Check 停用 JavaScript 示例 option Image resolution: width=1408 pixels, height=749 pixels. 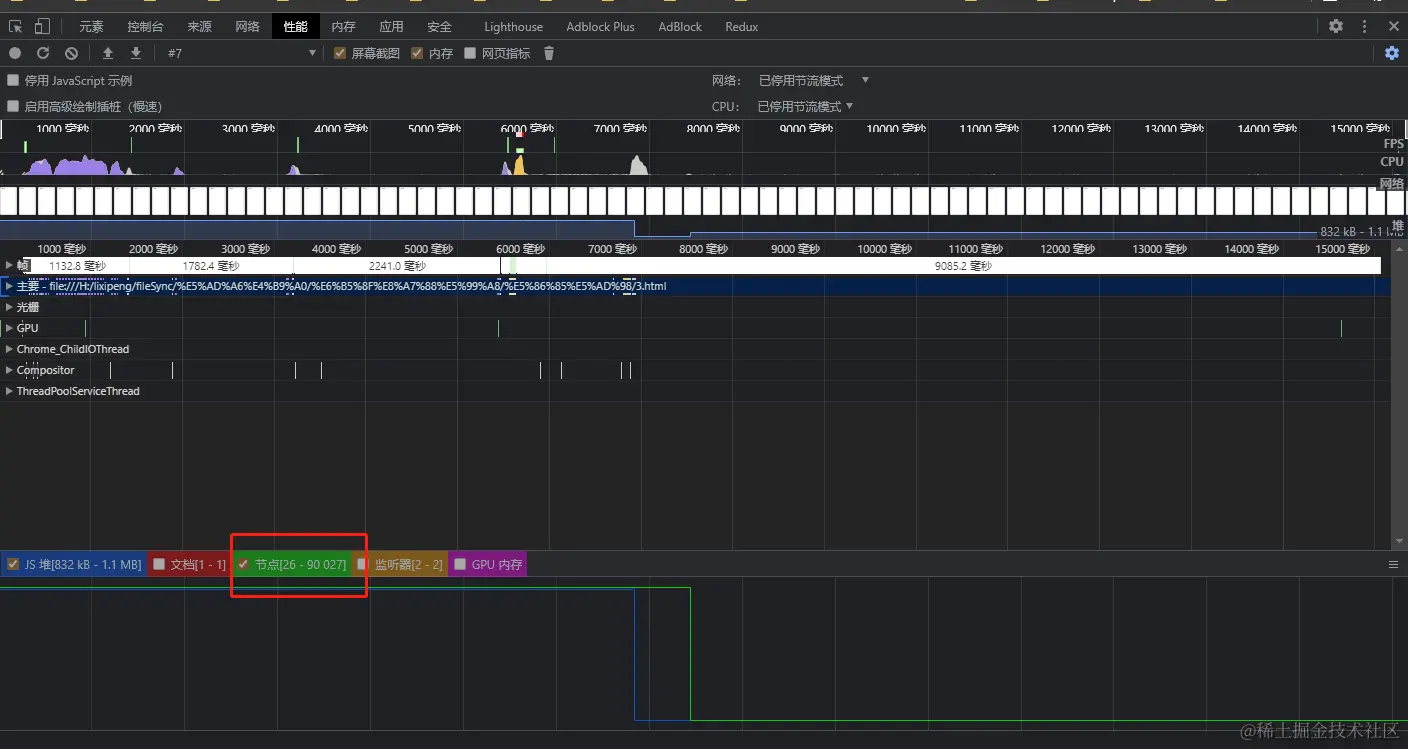pyautogui.click(x=13, y=80)
